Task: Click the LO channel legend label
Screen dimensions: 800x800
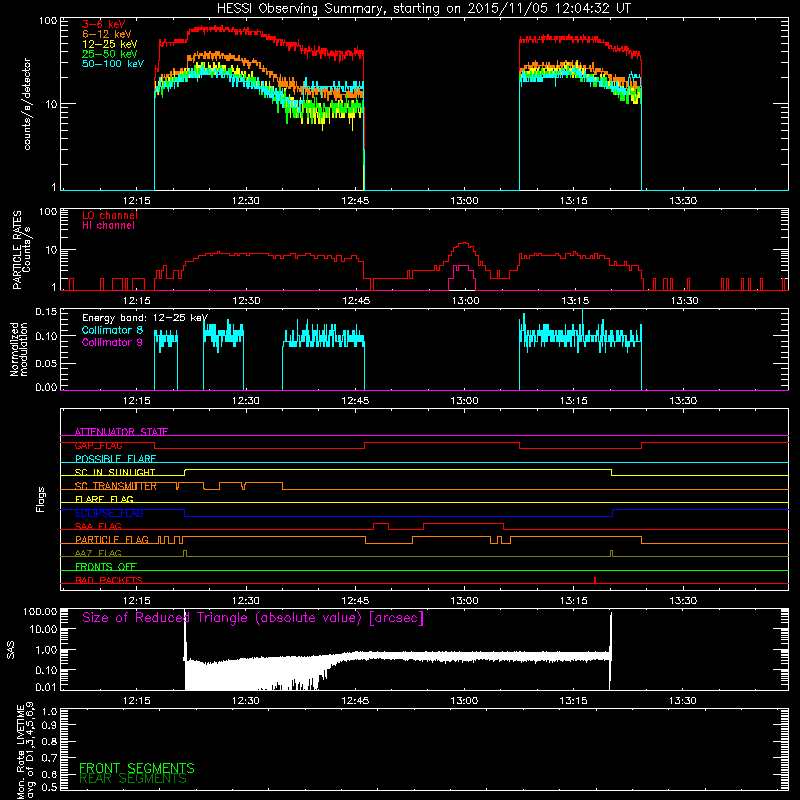Action: 110,215
